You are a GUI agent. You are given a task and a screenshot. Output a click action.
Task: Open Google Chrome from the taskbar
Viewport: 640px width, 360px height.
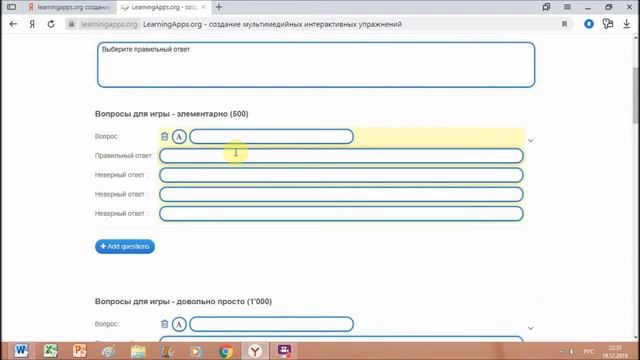pos(226,351)
